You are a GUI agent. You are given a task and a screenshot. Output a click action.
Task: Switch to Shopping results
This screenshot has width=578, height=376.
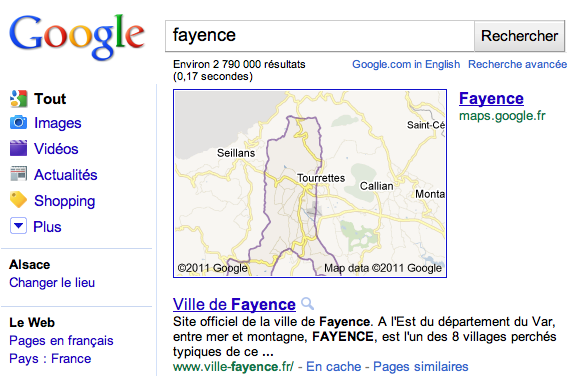[x=65, y=201]
